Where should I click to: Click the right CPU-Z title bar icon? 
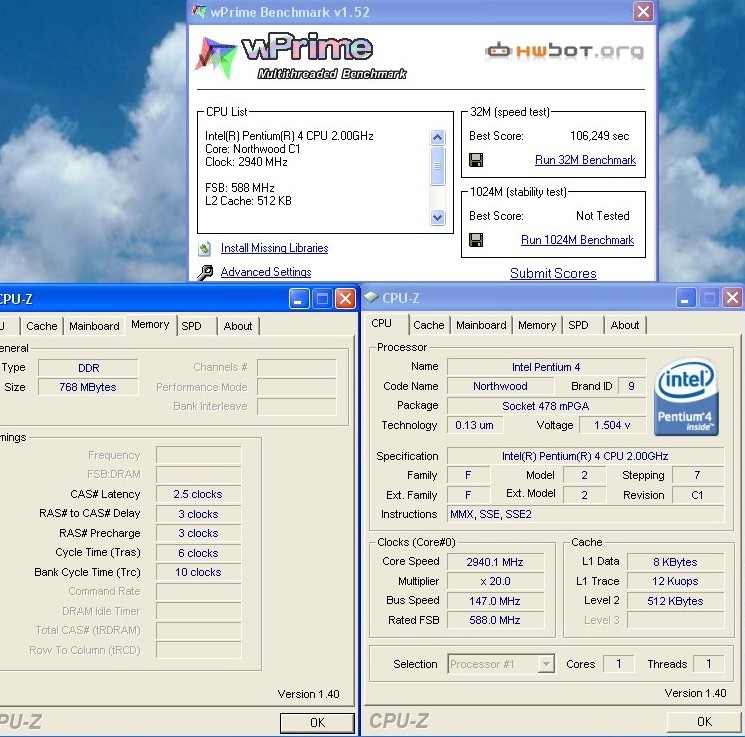tap(372, 297)
